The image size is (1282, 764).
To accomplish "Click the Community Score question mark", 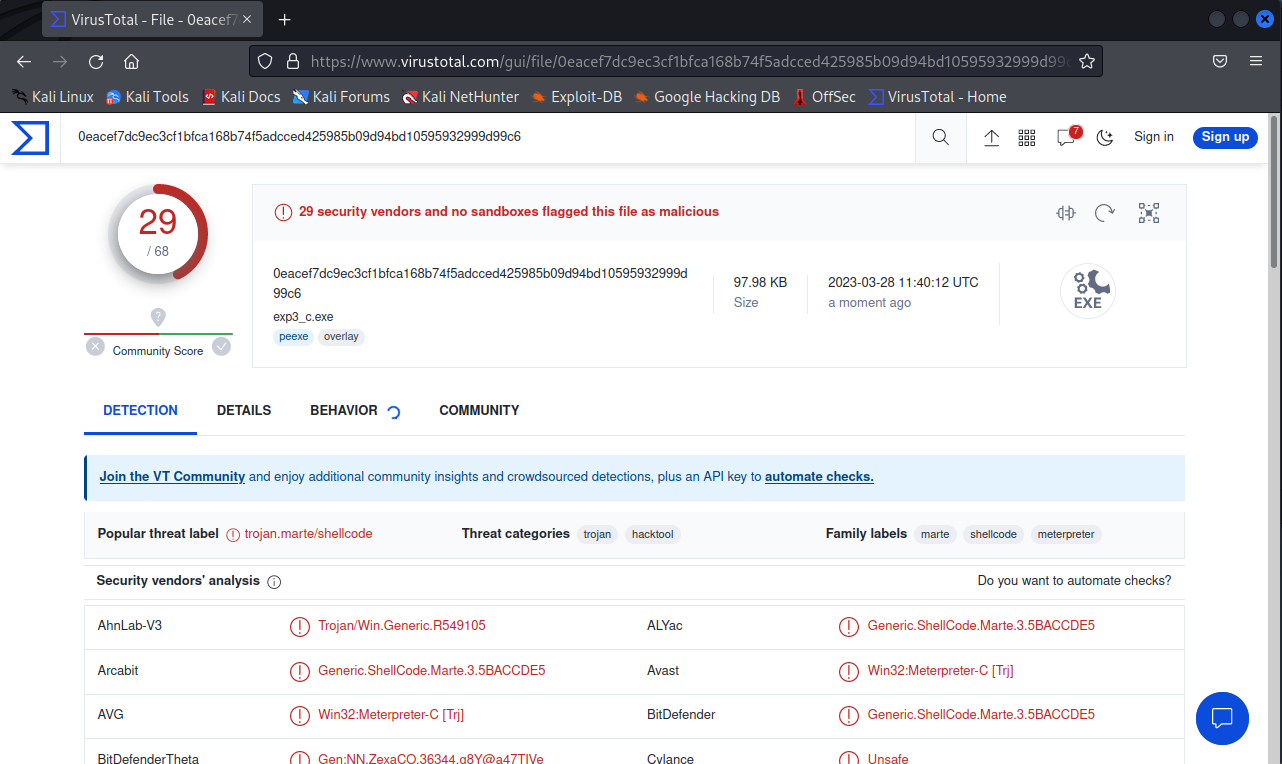I will point(158,317).
